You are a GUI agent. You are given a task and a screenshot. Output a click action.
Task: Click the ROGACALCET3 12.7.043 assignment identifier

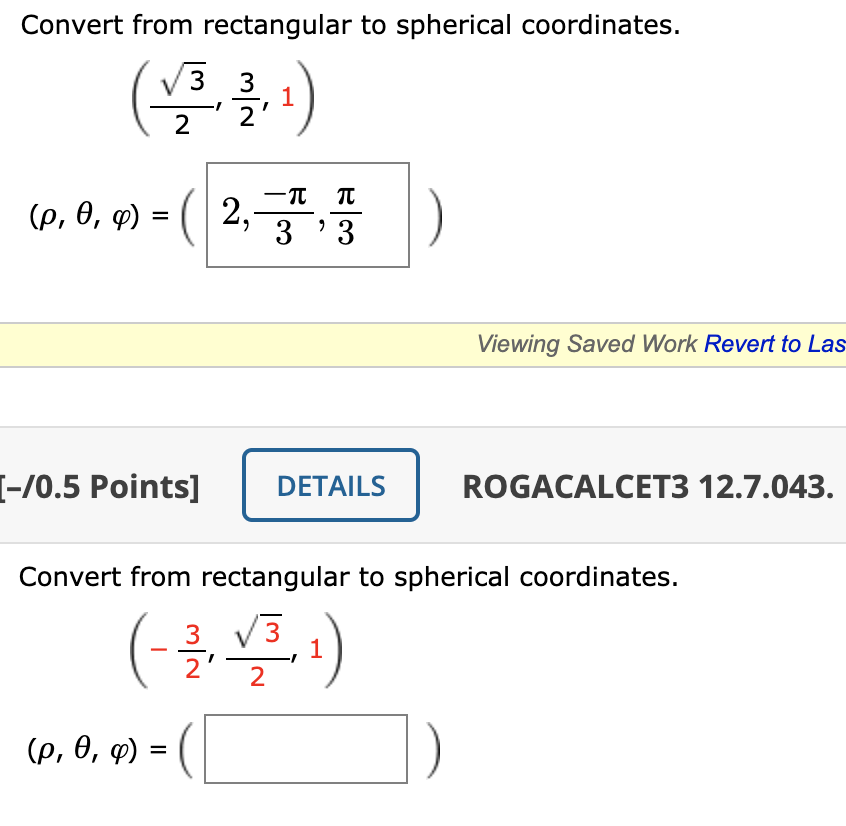[652, 486]
